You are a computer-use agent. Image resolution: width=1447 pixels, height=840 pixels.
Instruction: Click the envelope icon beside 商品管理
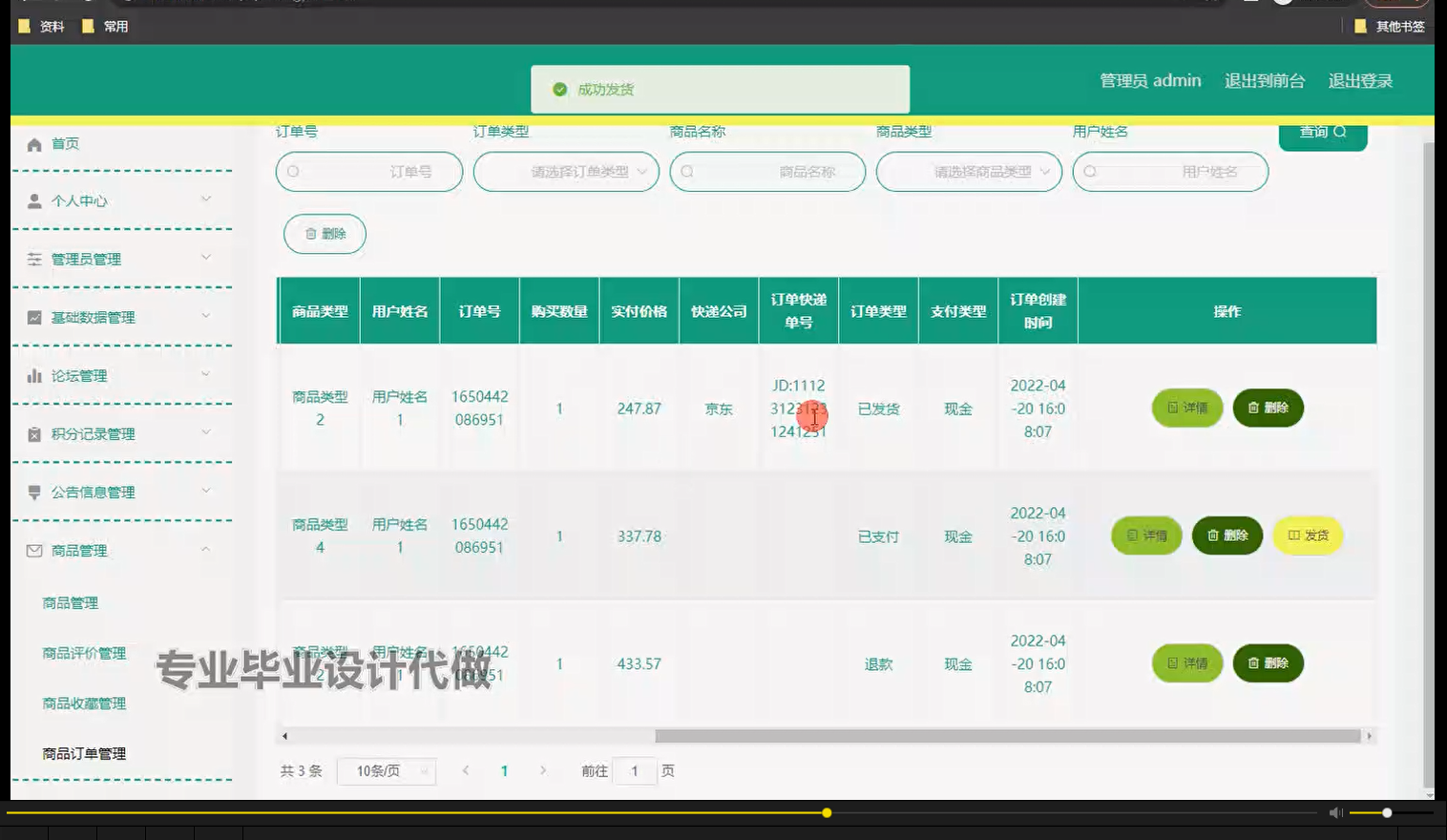point(33,550)
